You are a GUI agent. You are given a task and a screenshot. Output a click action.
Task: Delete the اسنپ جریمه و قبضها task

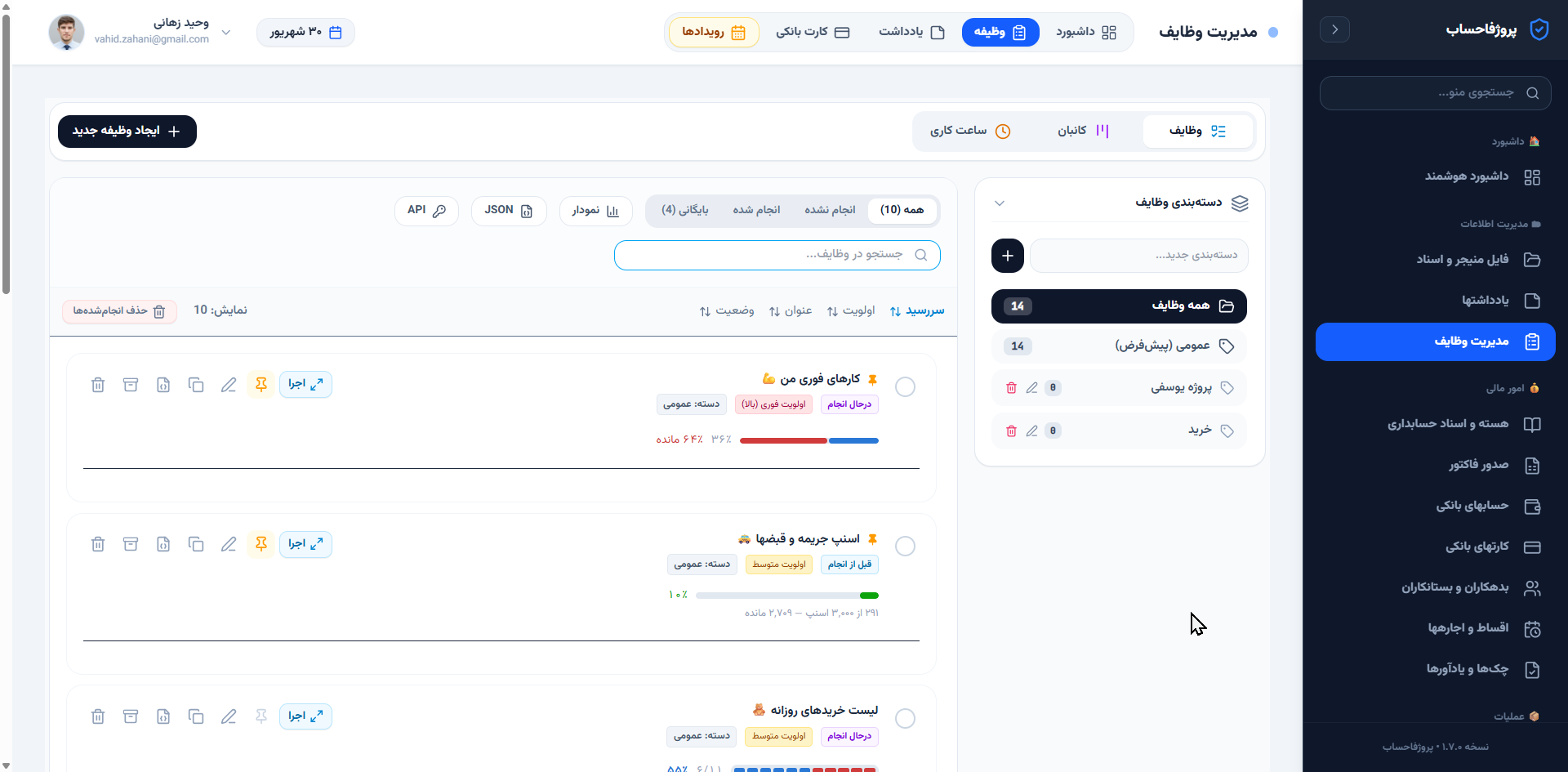98,544
